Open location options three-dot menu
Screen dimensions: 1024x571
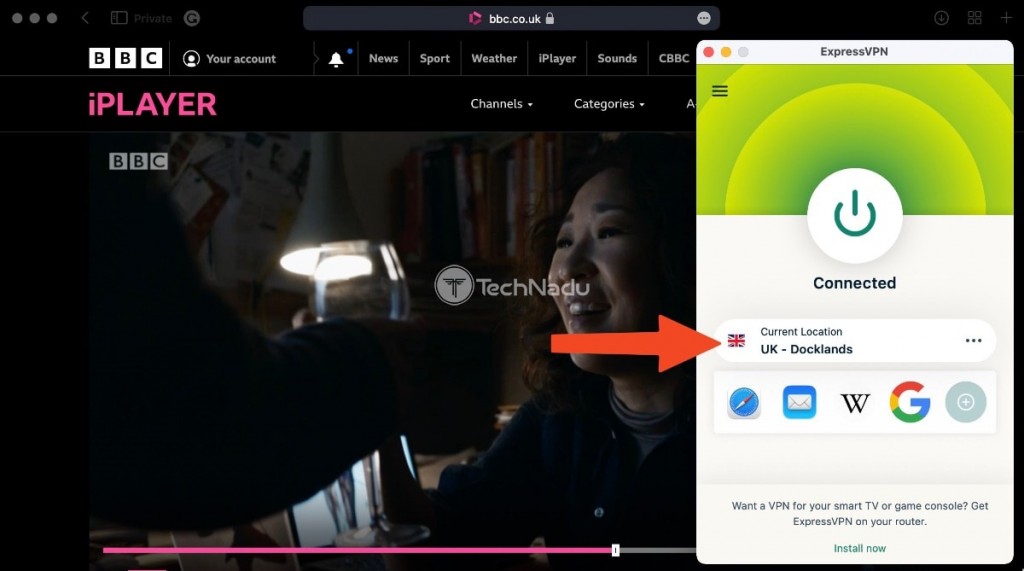[x=973, y=340]
